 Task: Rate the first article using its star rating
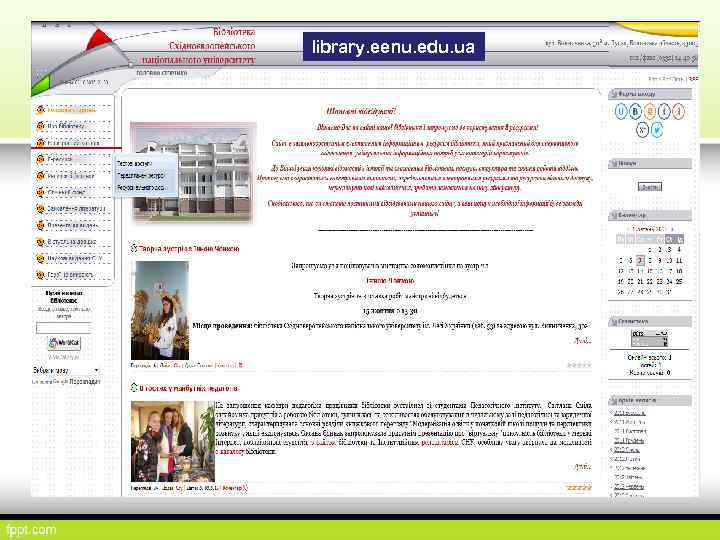579,365
